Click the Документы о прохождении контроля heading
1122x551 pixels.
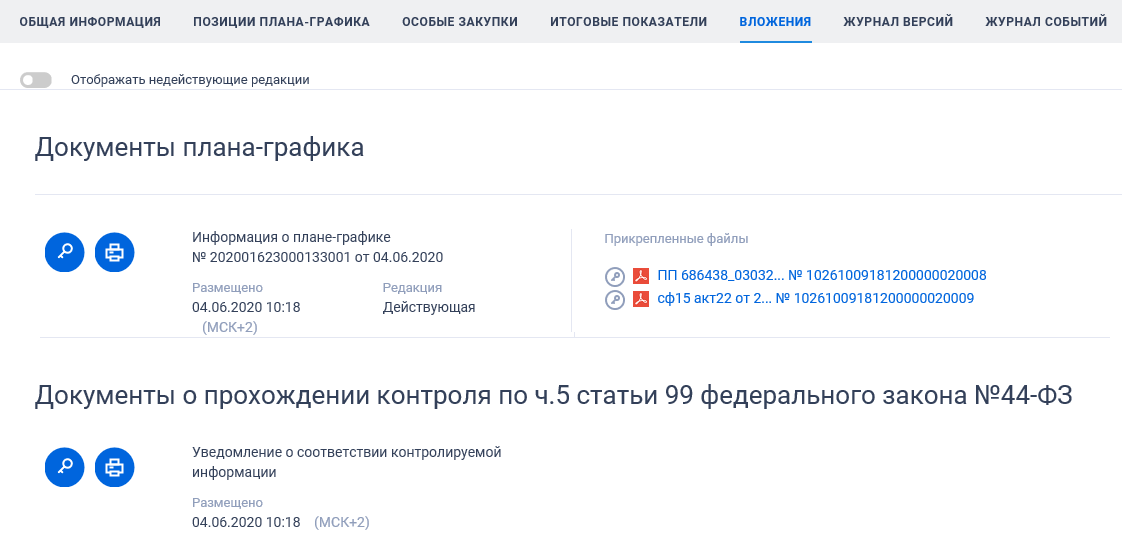point(553,396)
